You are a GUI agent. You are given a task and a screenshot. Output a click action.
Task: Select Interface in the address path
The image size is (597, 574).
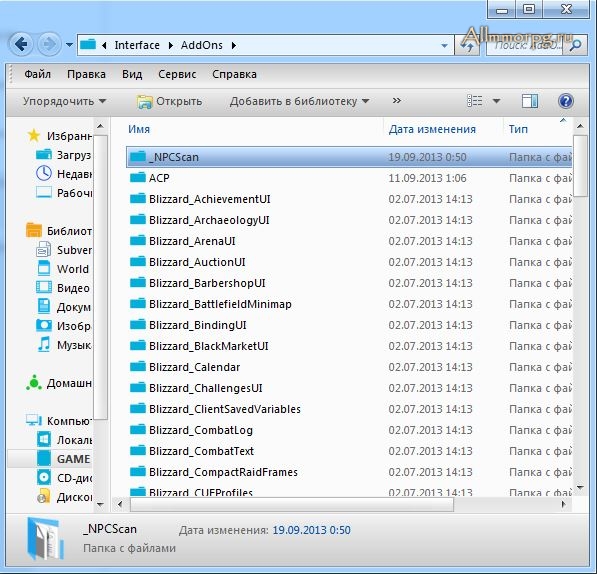point(137,45)
